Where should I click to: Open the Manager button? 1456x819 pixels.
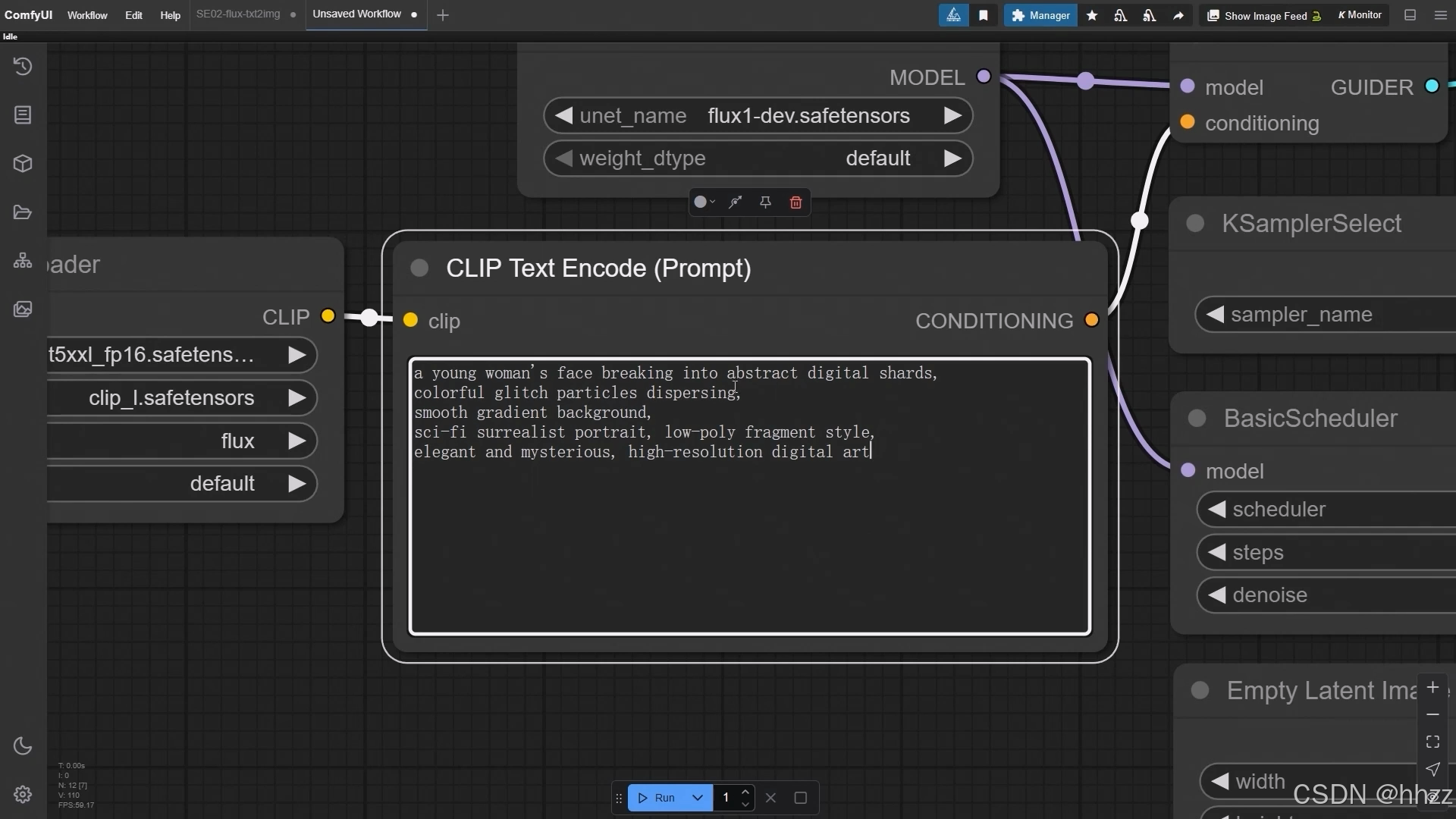pyautogui.click(x=1040, y=15)
